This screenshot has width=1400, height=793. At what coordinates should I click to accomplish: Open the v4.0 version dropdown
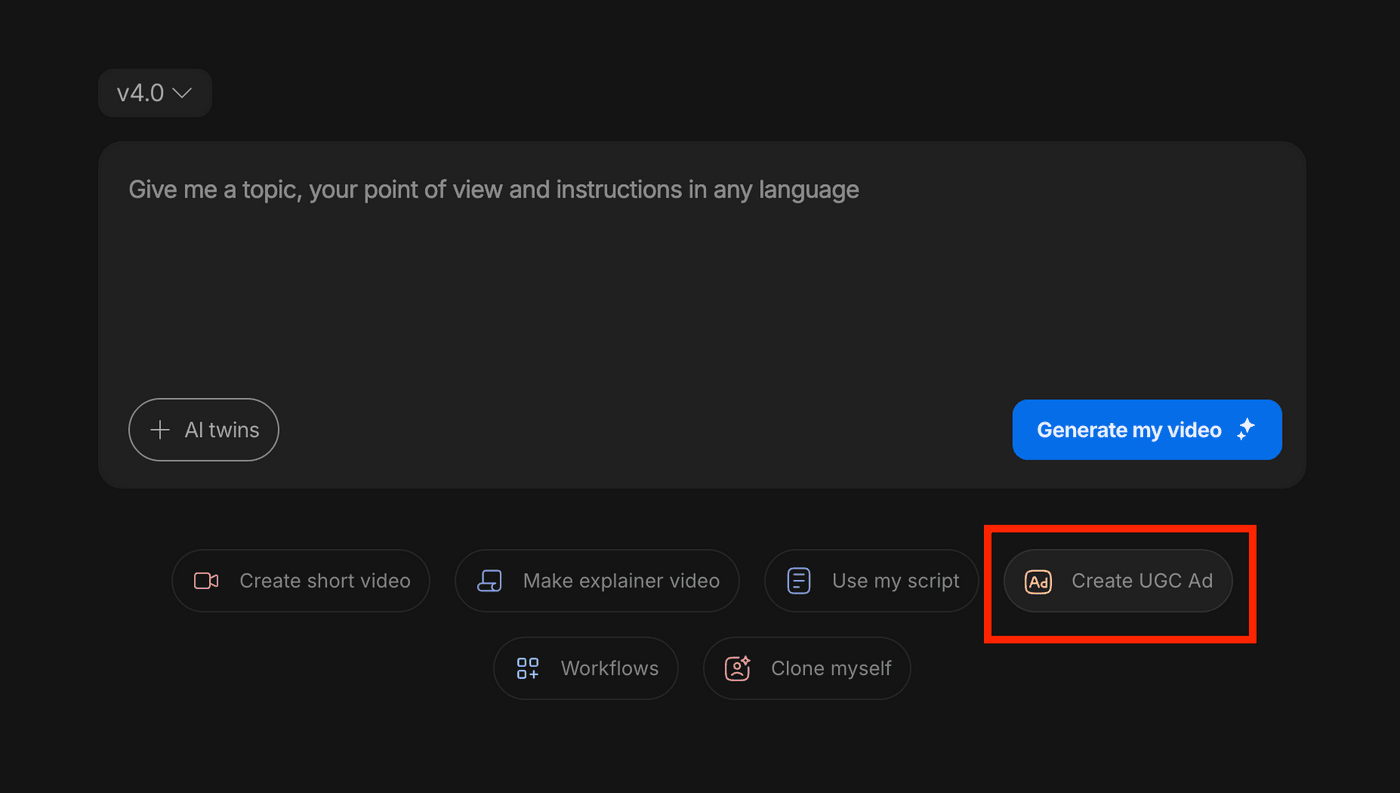154,93
